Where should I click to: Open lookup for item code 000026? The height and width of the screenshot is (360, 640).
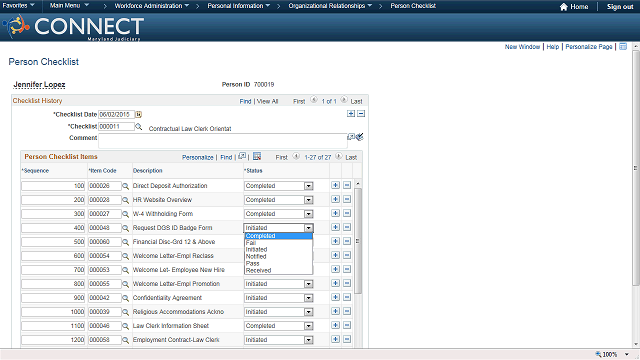(125, 186)
